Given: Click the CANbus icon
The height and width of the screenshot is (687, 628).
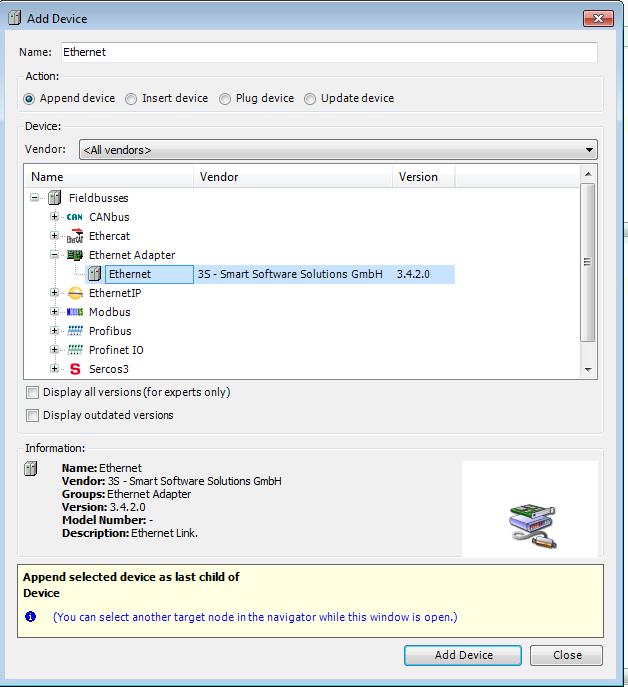Looking at the screenshot, I should click(75, 217).
